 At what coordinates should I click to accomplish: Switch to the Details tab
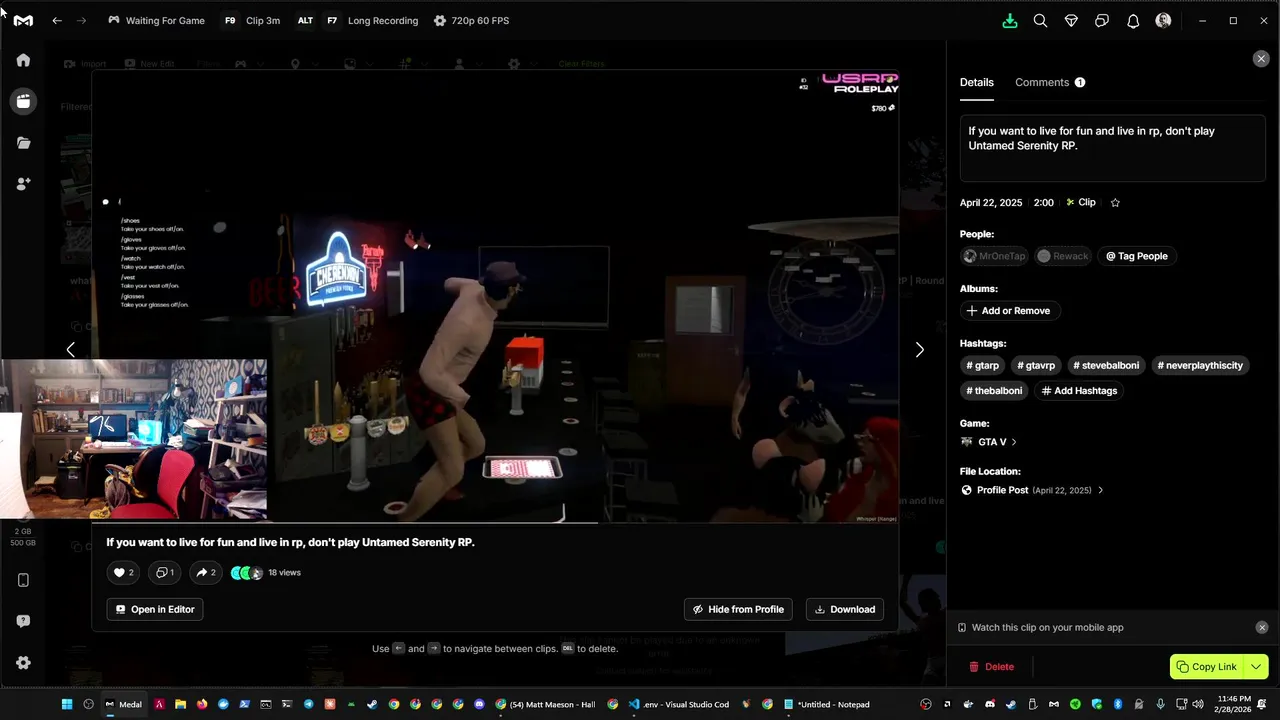coord(977,82)
